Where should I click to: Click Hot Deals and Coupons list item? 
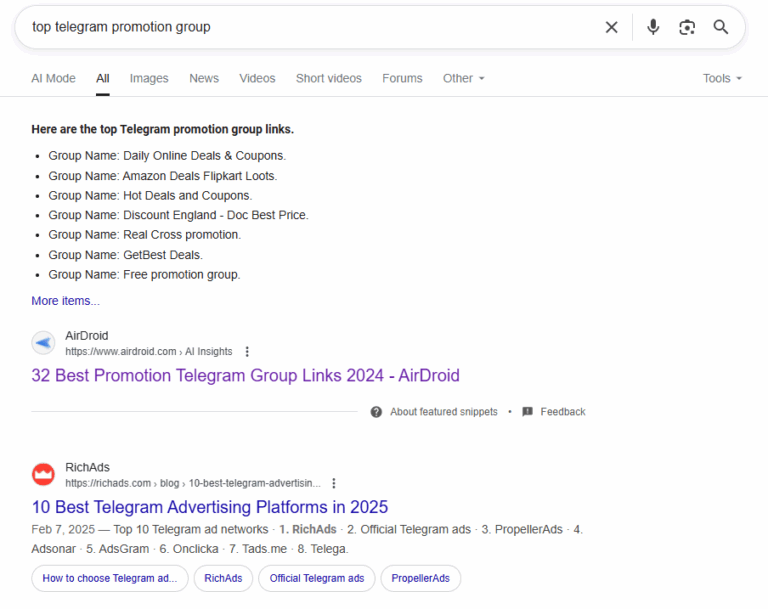tap(150, 195)
